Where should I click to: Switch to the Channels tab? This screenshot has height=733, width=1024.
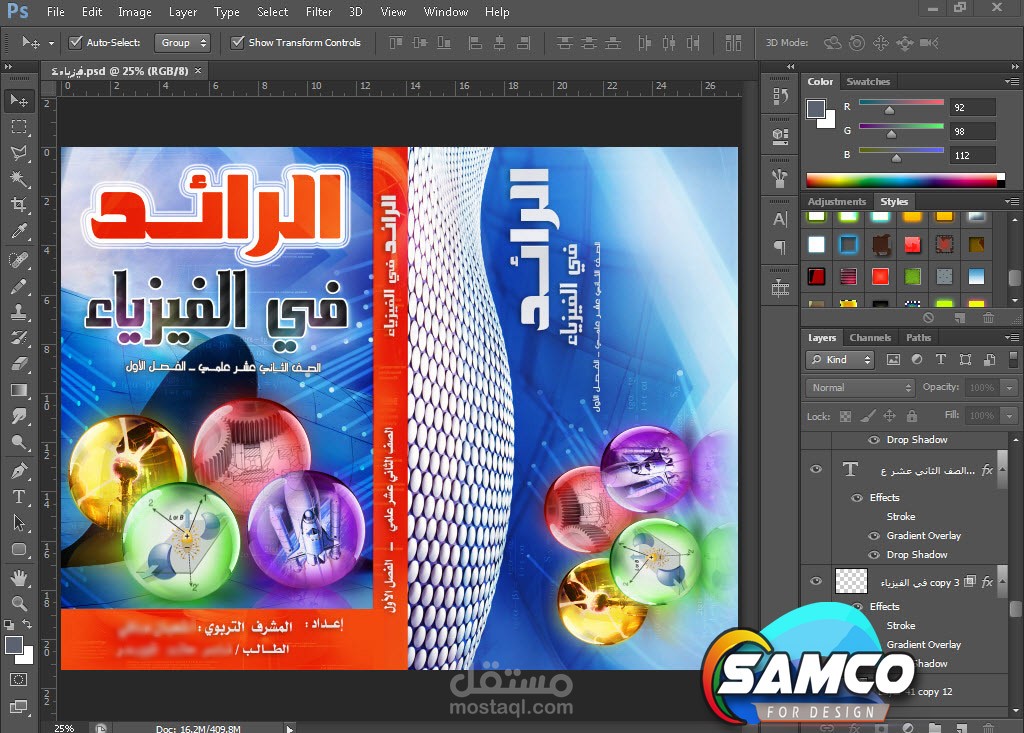pos(870,338)
